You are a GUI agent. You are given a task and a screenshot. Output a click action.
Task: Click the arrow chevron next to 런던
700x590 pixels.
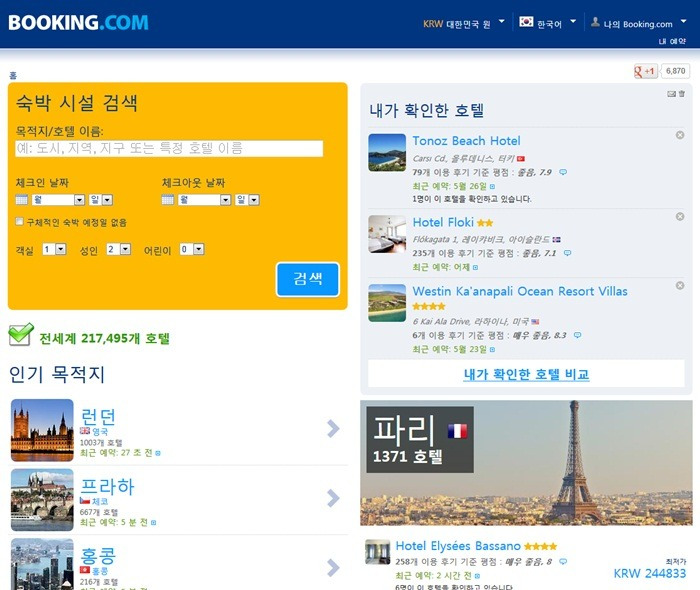click(x=333, y=428)
